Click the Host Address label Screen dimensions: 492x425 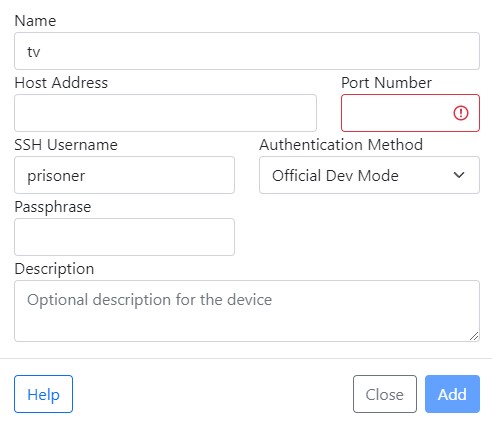tap(61, 83)
